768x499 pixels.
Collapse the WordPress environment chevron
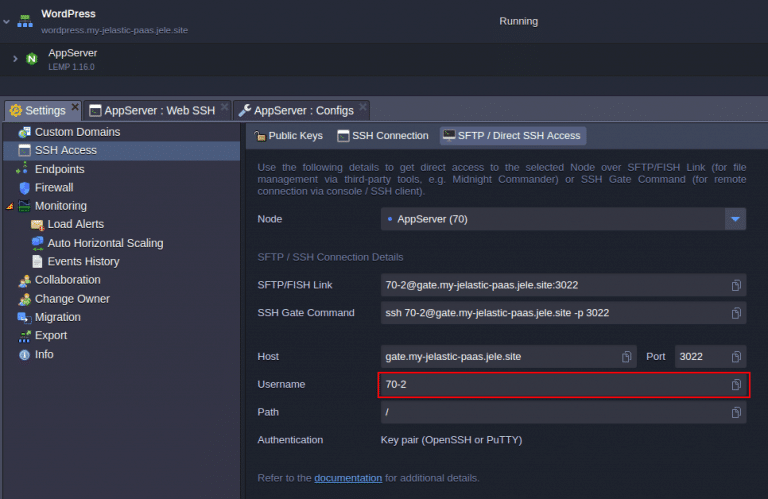(6, 22)
